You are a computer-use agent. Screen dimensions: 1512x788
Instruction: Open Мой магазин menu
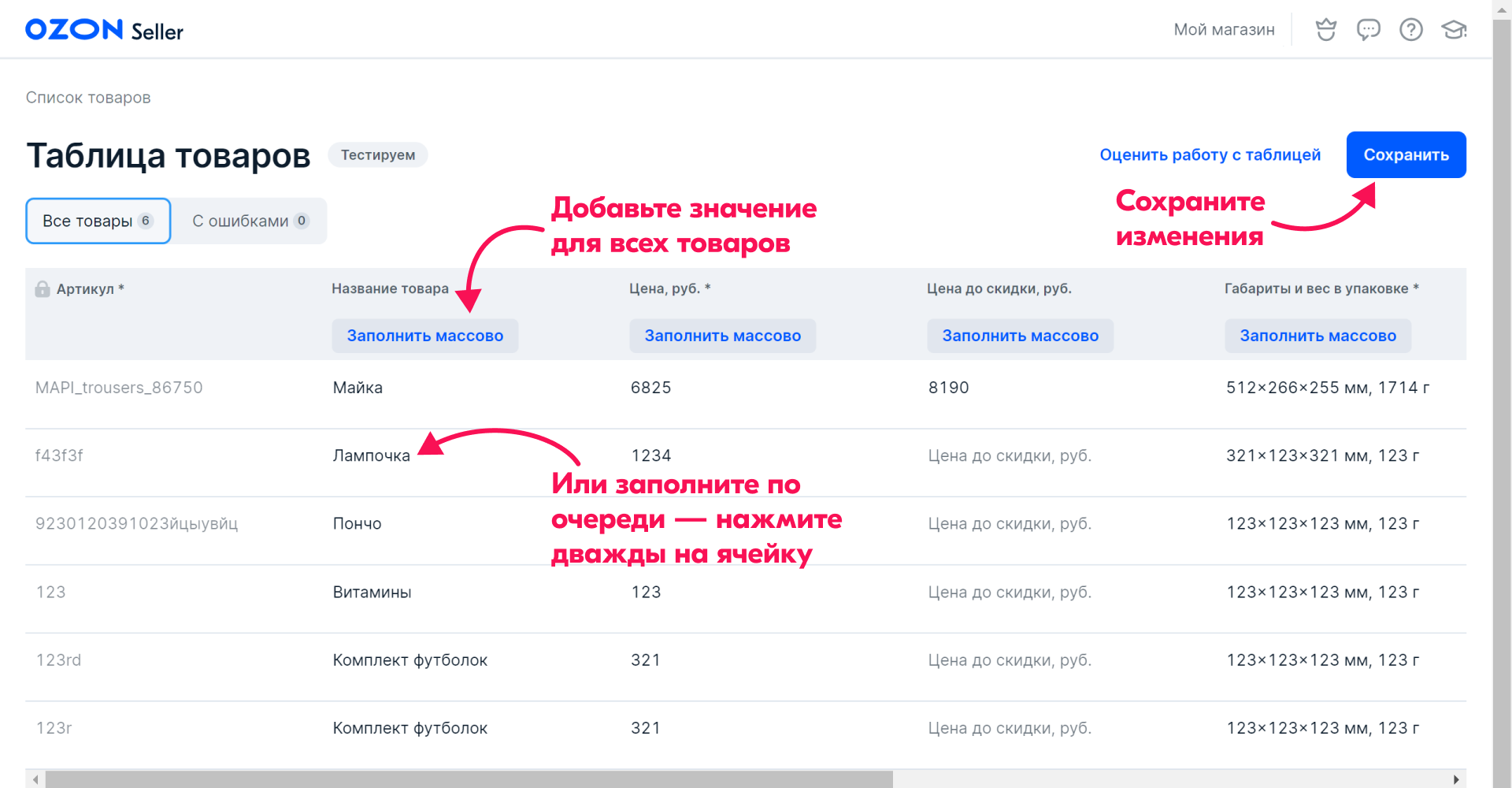(x=1224, y=30)
